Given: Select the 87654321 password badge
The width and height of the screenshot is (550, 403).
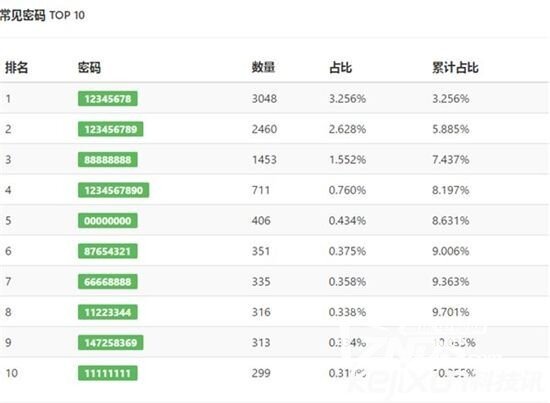Looking at the screenshot, I should pyautogui.click(x=108, y=251).
